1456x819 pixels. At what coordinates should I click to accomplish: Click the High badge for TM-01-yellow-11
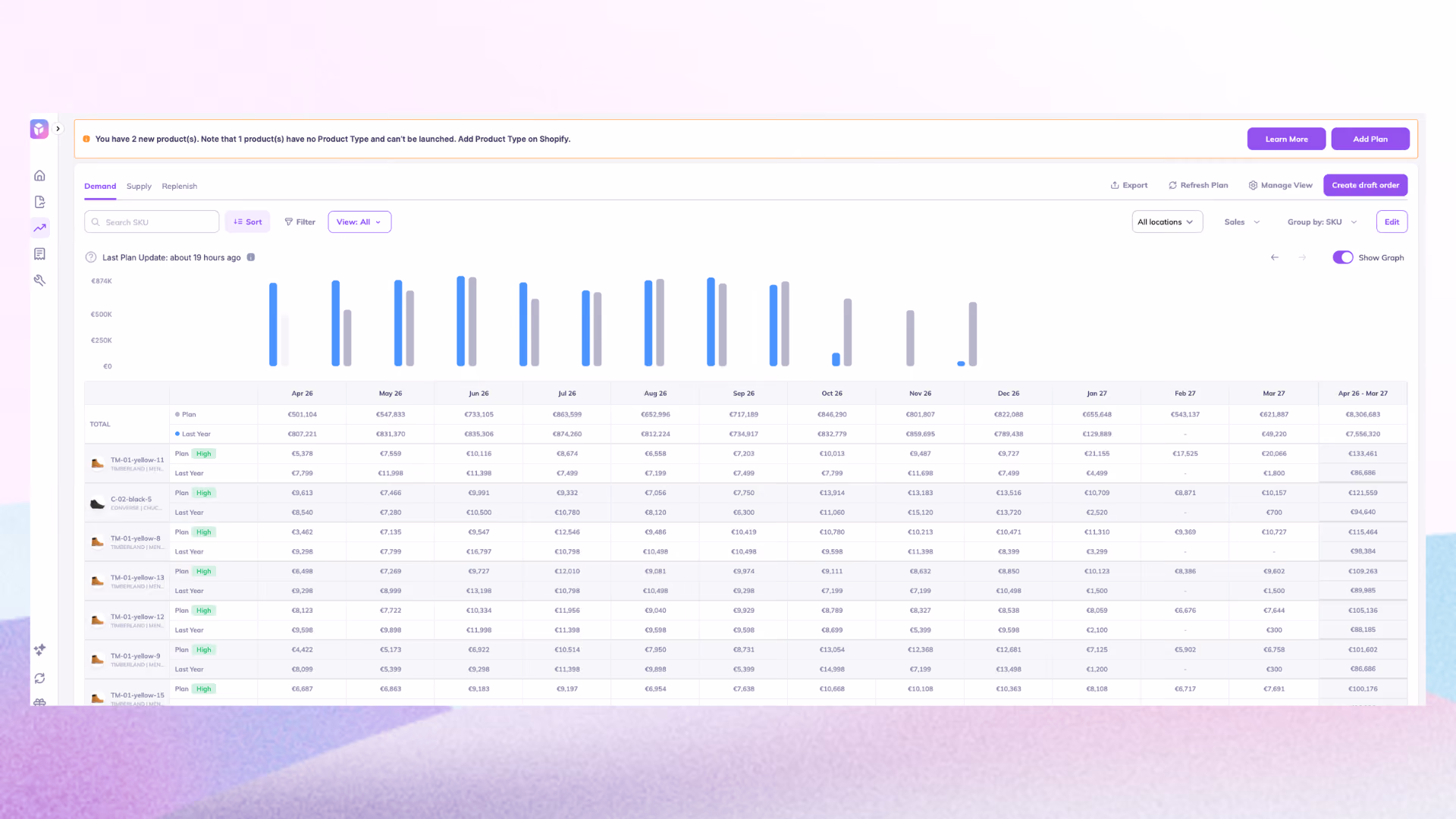203,453
